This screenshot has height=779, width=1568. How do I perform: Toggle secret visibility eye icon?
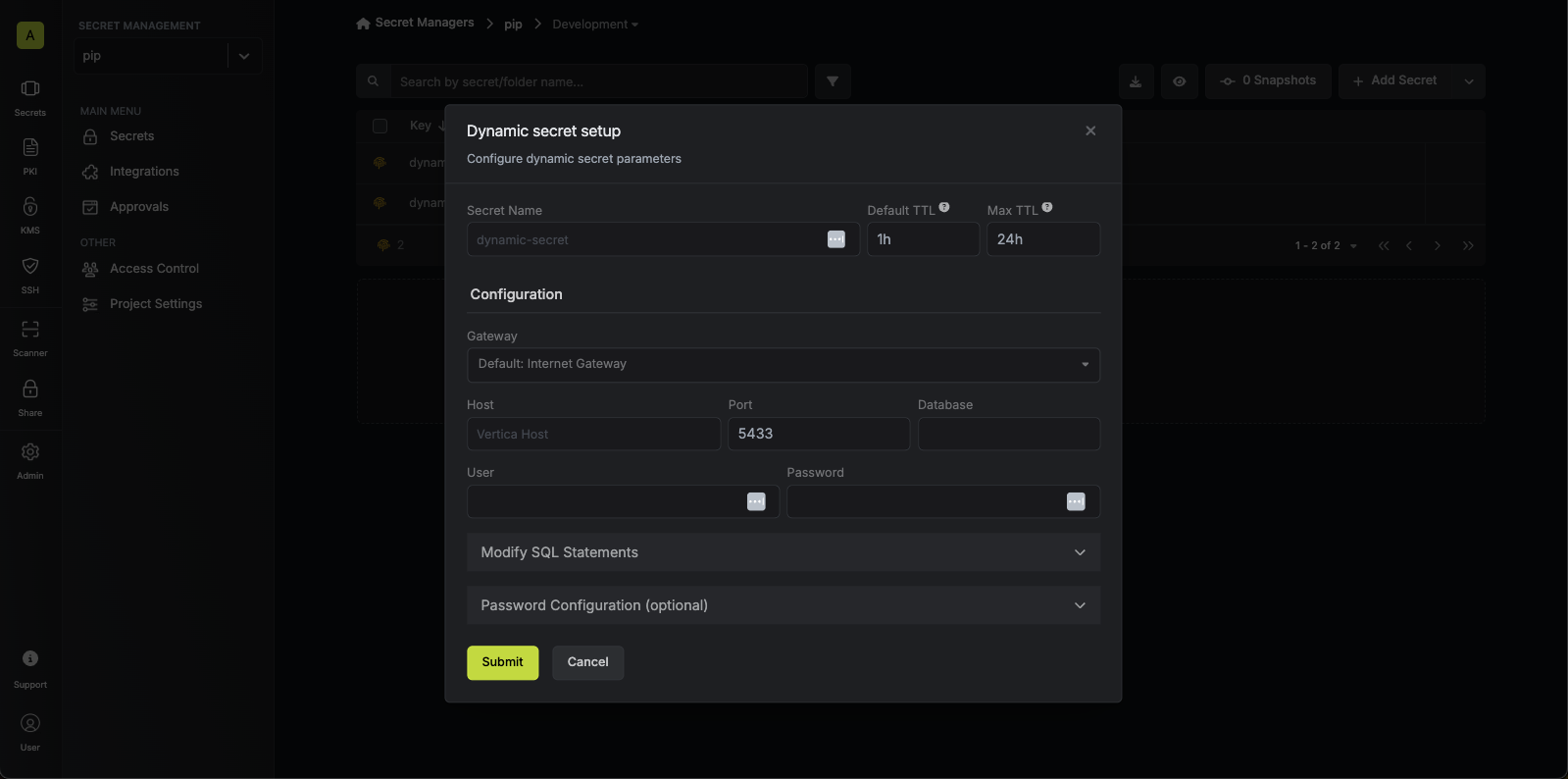[x=1180, y=81]
